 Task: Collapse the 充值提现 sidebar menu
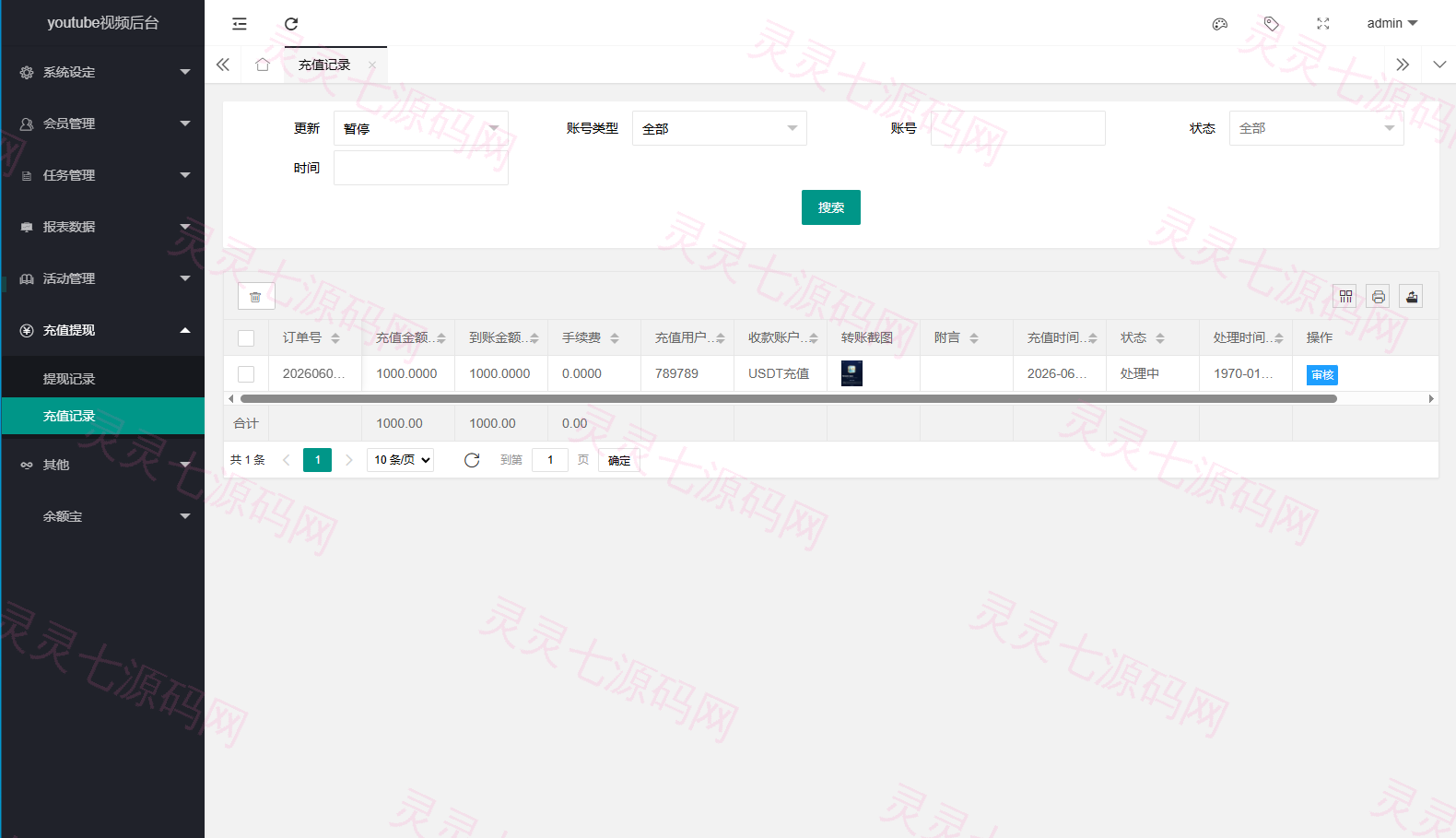click(103, 330)
